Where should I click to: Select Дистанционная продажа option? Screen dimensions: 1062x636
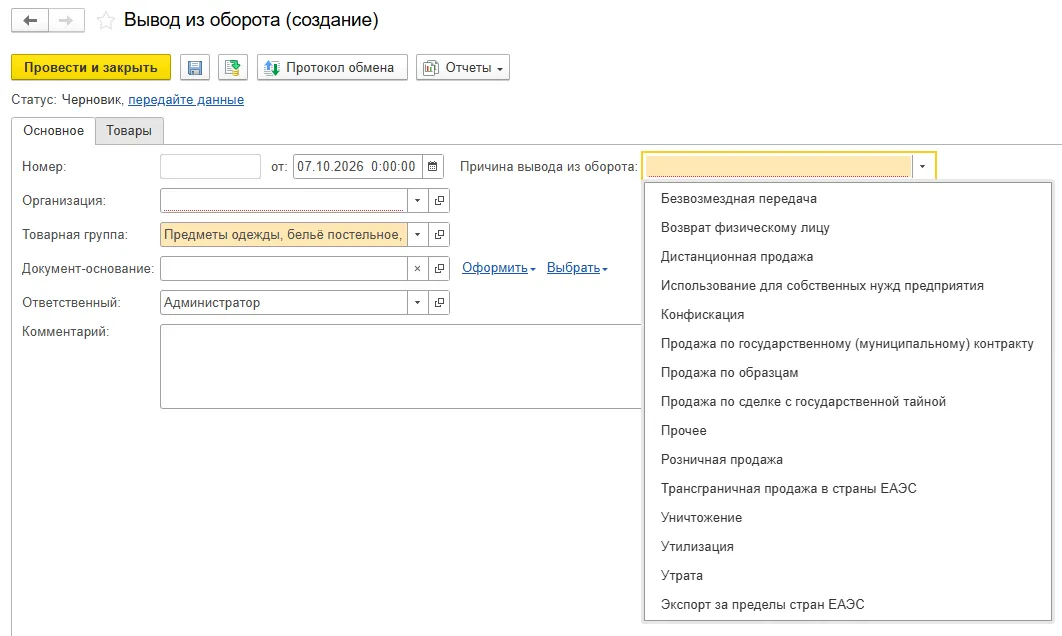(x=737, y=257)
